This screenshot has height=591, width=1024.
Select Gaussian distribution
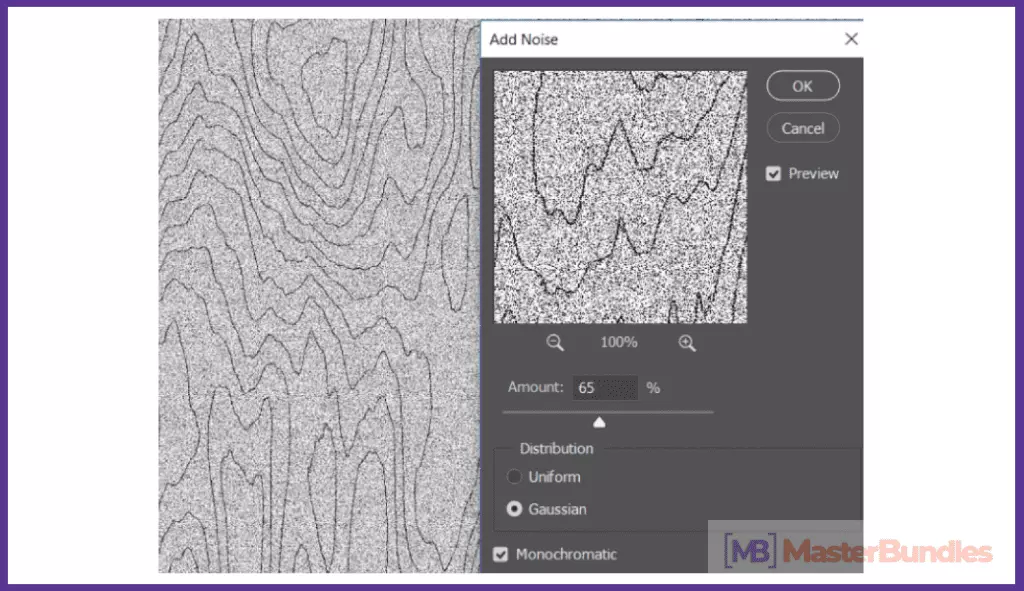coord(514,509)
